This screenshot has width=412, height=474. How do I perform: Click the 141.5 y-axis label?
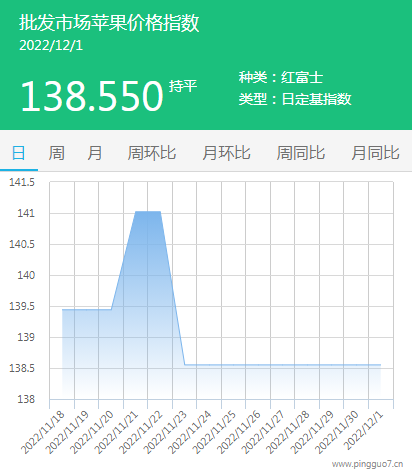[x=22, y=182]
